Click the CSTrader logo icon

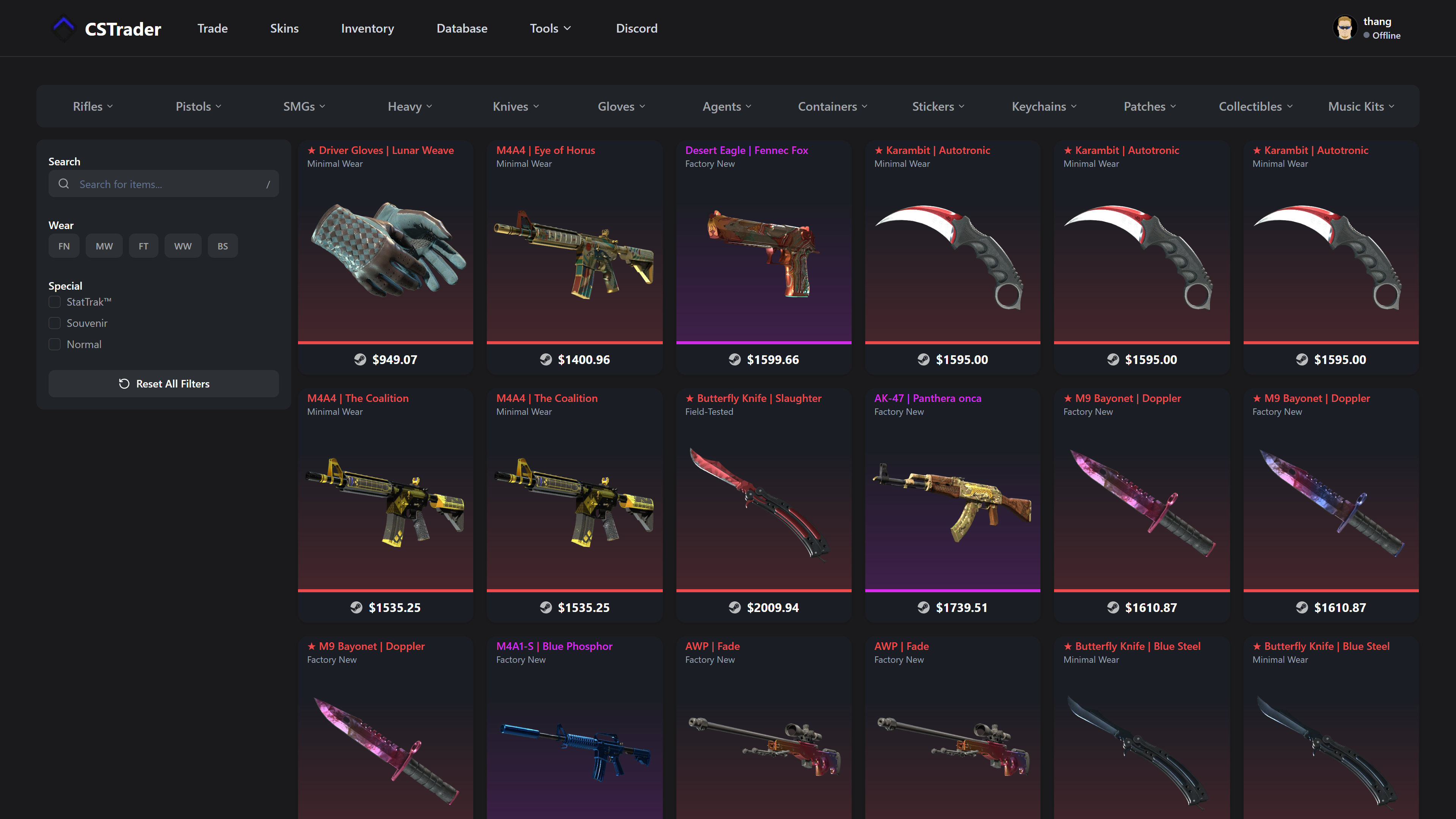(x=63, y=28)
